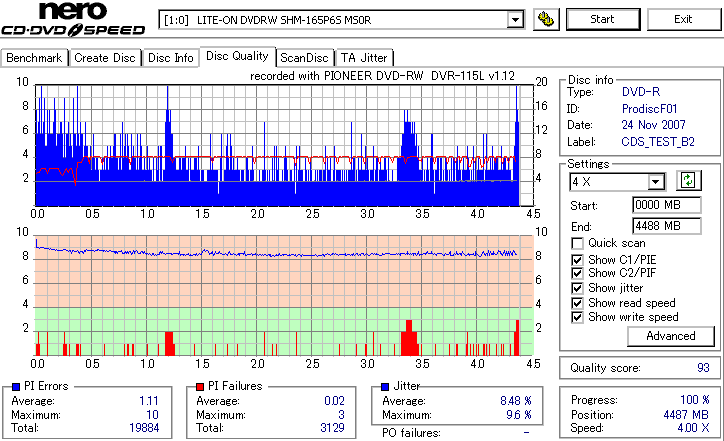Click the Exit button
This screenshot has width=724, height=441.
click(x=683, y=19)
